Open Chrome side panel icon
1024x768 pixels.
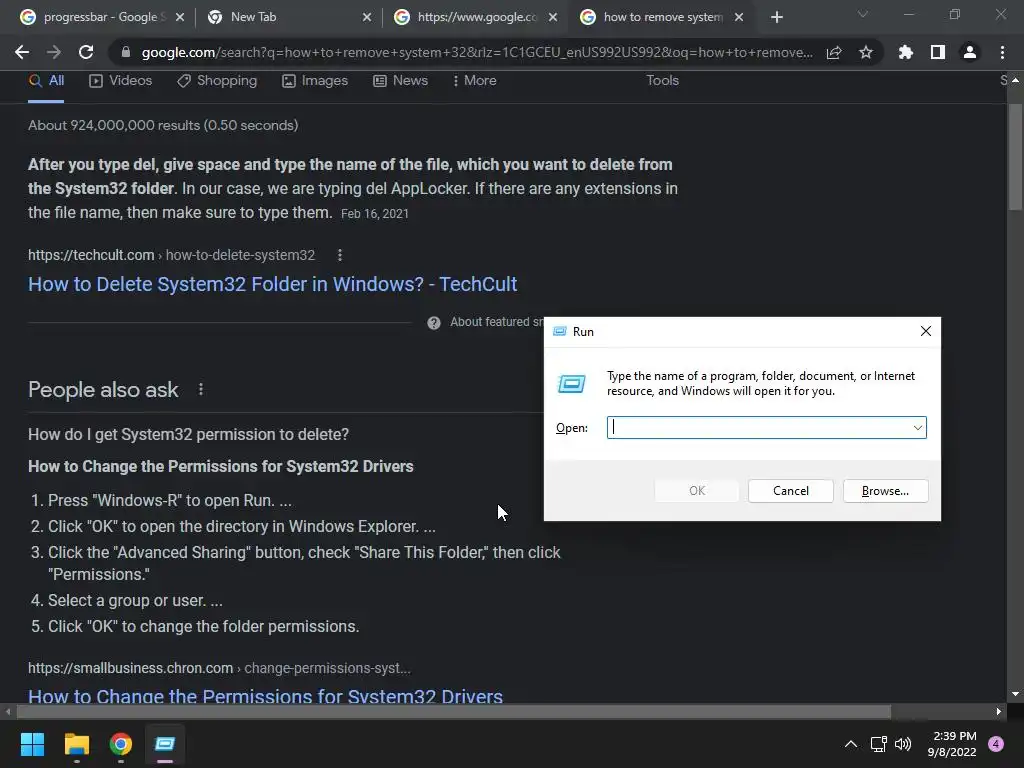(x=938, y=52)
